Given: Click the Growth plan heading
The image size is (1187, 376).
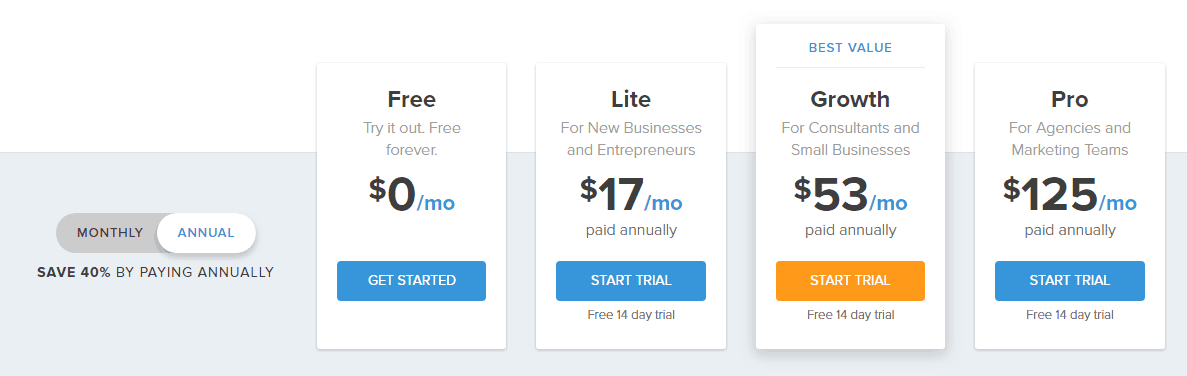Looking at the screenshot, I should point(850,99).
